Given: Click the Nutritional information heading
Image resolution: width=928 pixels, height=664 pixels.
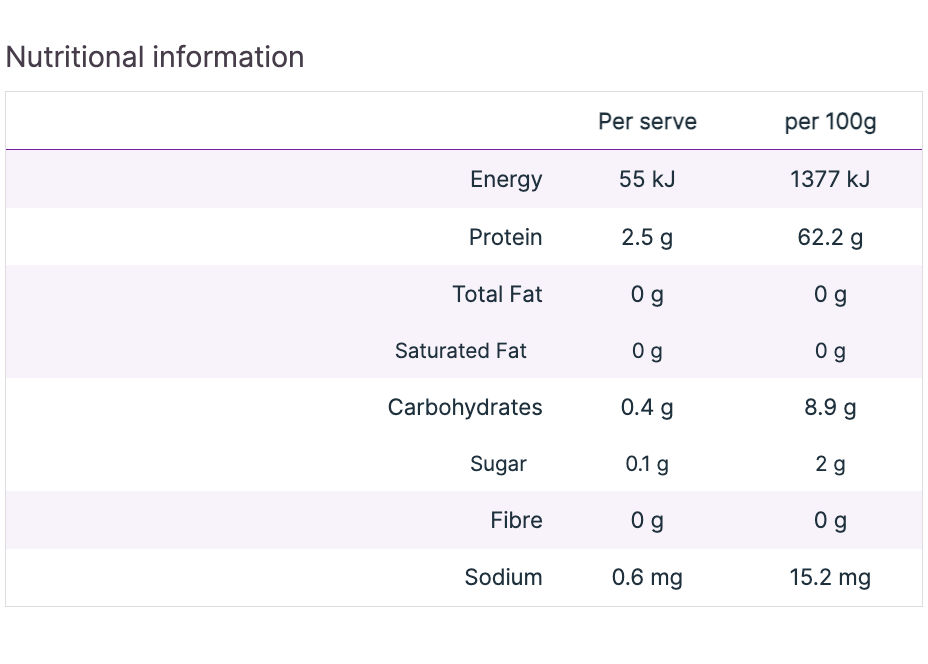Looking at the screenshot, I should point(155,57).
